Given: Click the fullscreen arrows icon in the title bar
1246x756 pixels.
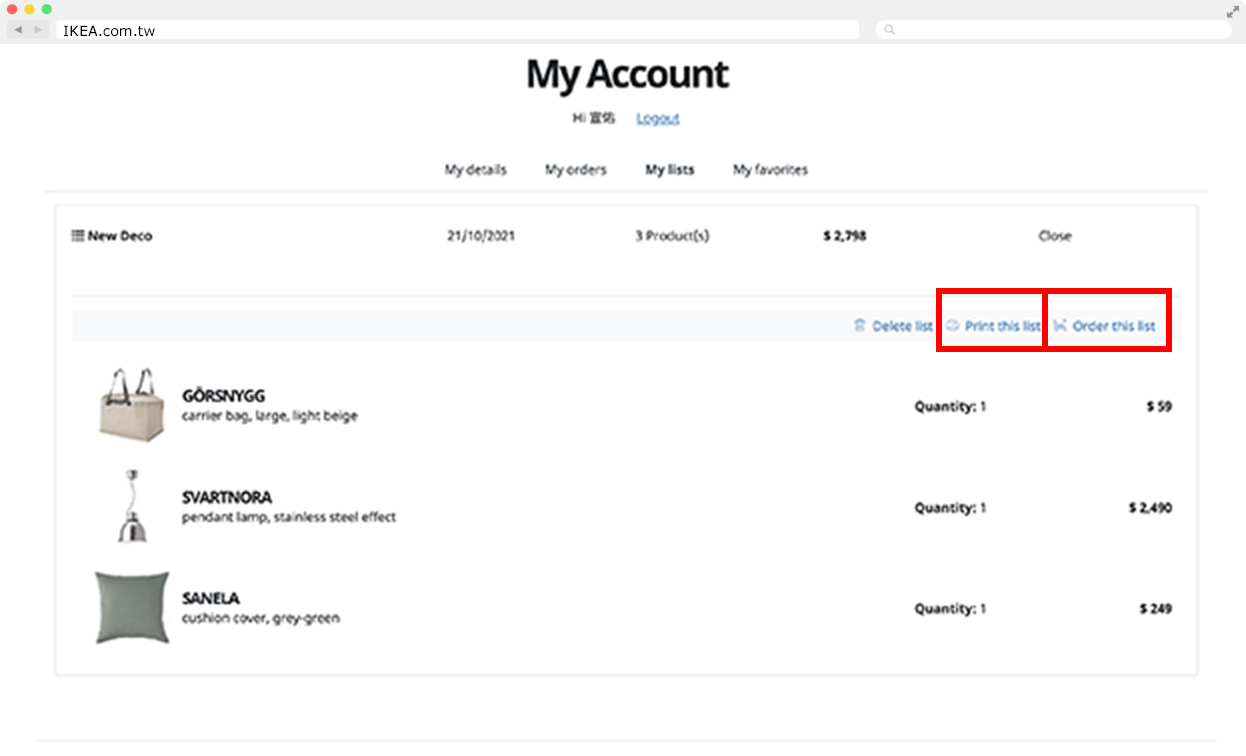Looking at the screenshot, I should tap(1232, 12).
